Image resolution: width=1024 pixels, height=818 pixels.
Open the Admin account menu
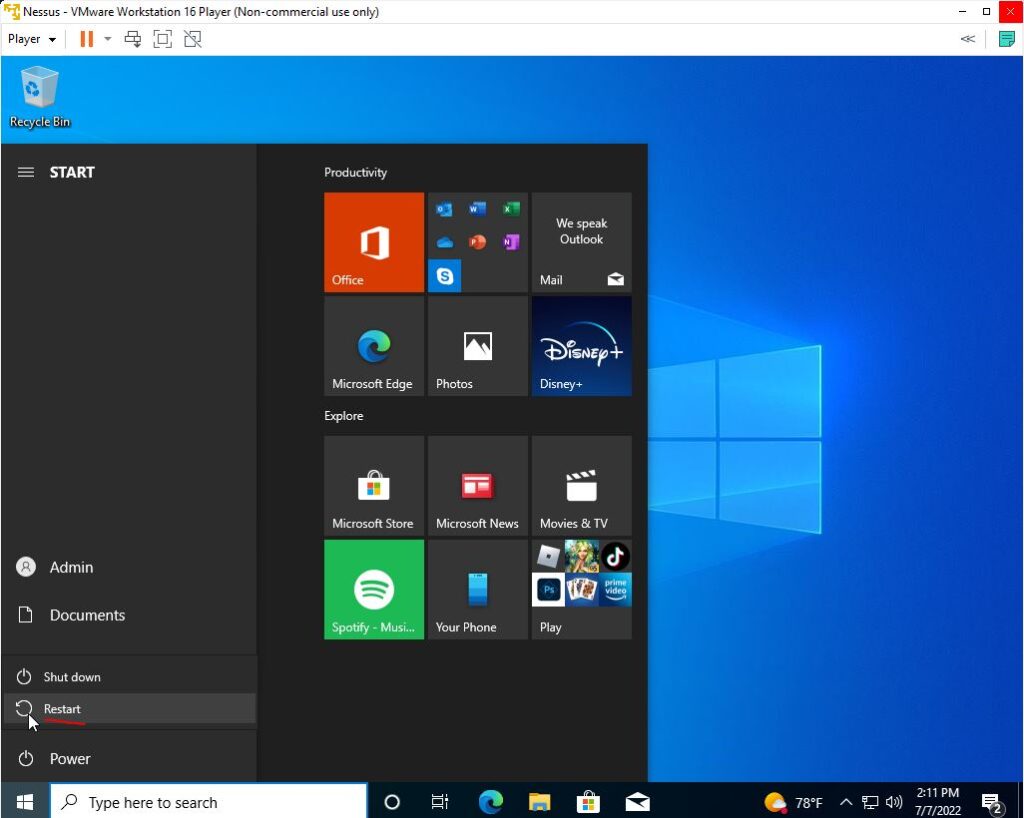129,567
